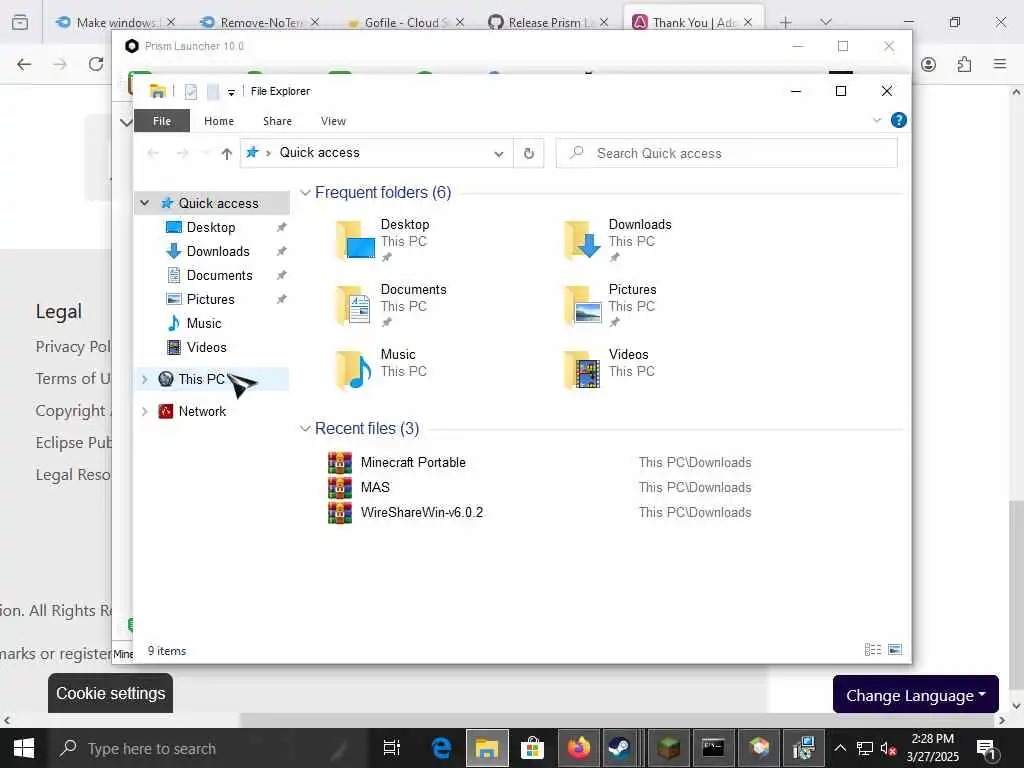This screenshot has width=1024, height=768.
Task: Open new browser tab
Action: pos(786,22)
